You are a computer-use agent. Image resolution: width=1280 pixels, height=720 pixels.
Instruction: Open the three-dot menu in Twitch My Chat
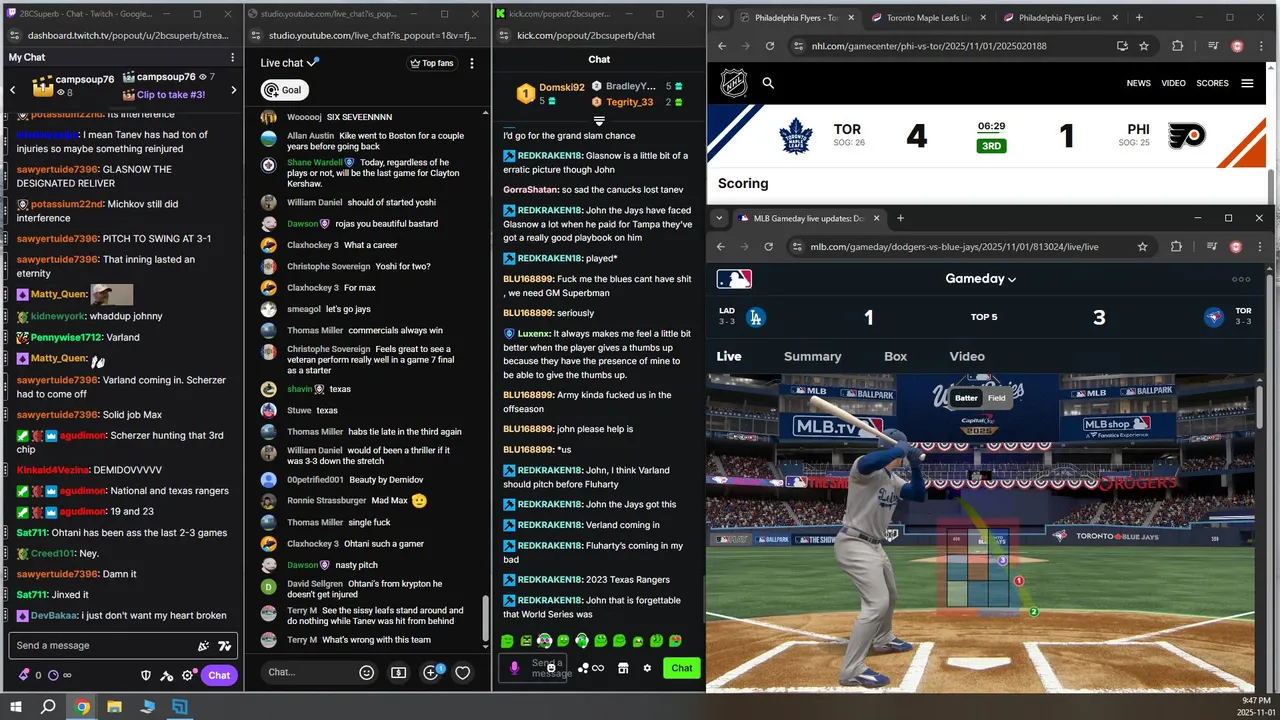coord(233,57)
